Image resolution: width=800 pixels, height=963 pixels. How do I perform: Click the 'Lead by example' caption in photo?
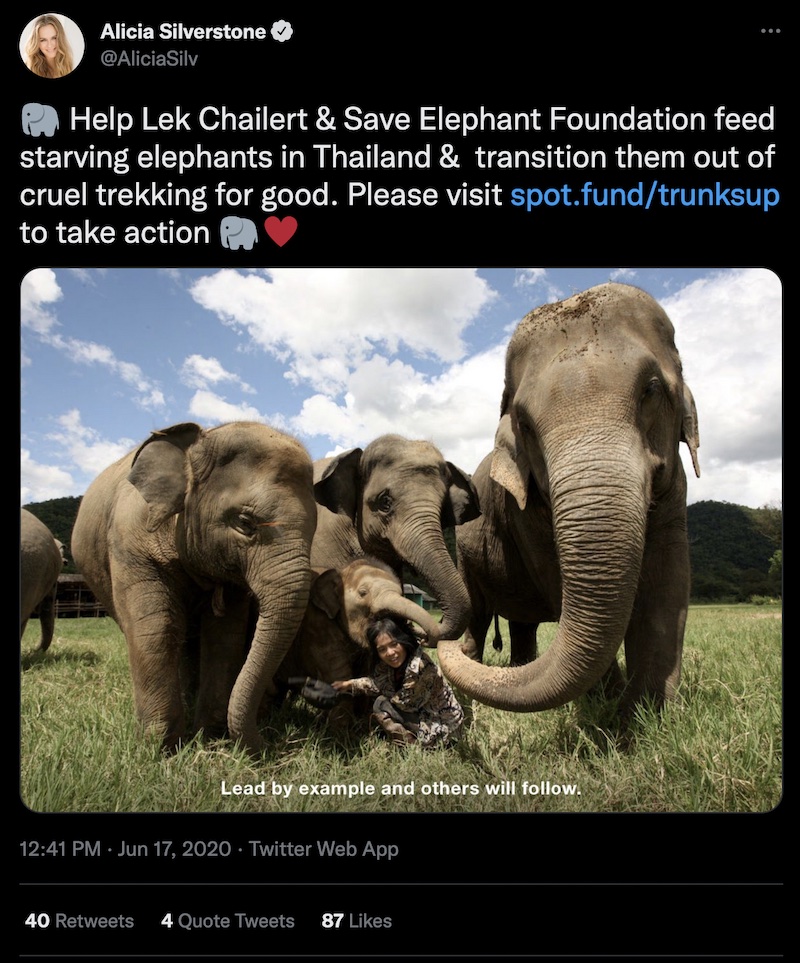(400, 788)
